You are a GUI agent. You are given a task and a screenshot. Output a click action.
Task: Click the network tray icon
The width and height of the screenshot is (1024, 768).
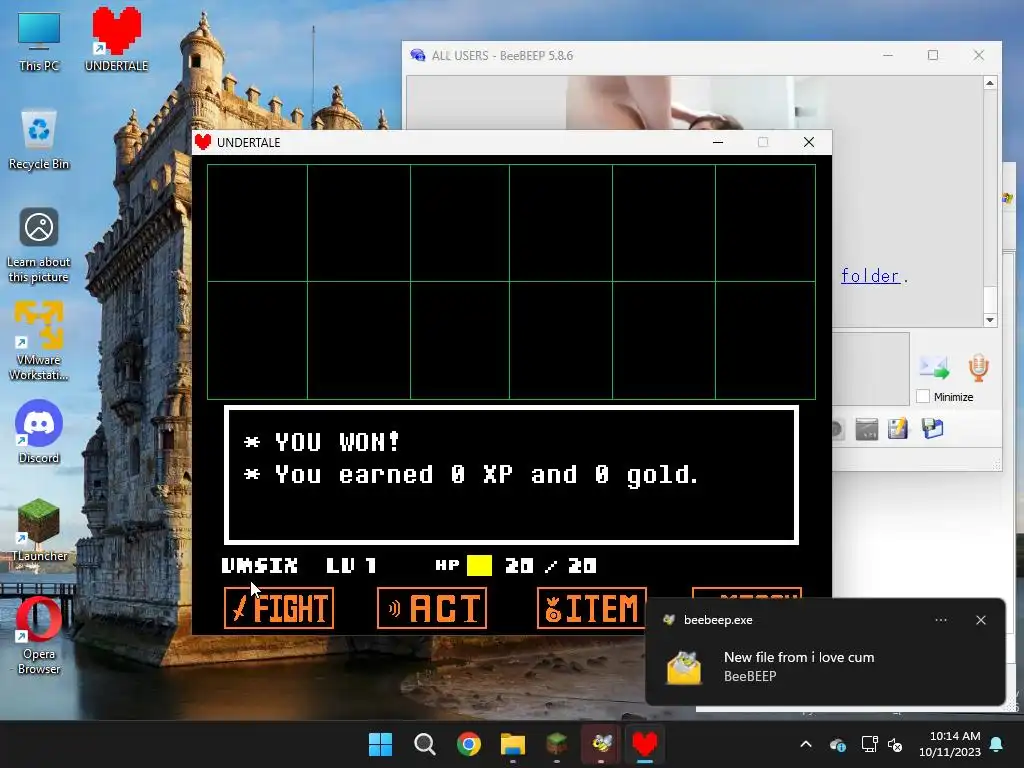(x=869, y=744)
